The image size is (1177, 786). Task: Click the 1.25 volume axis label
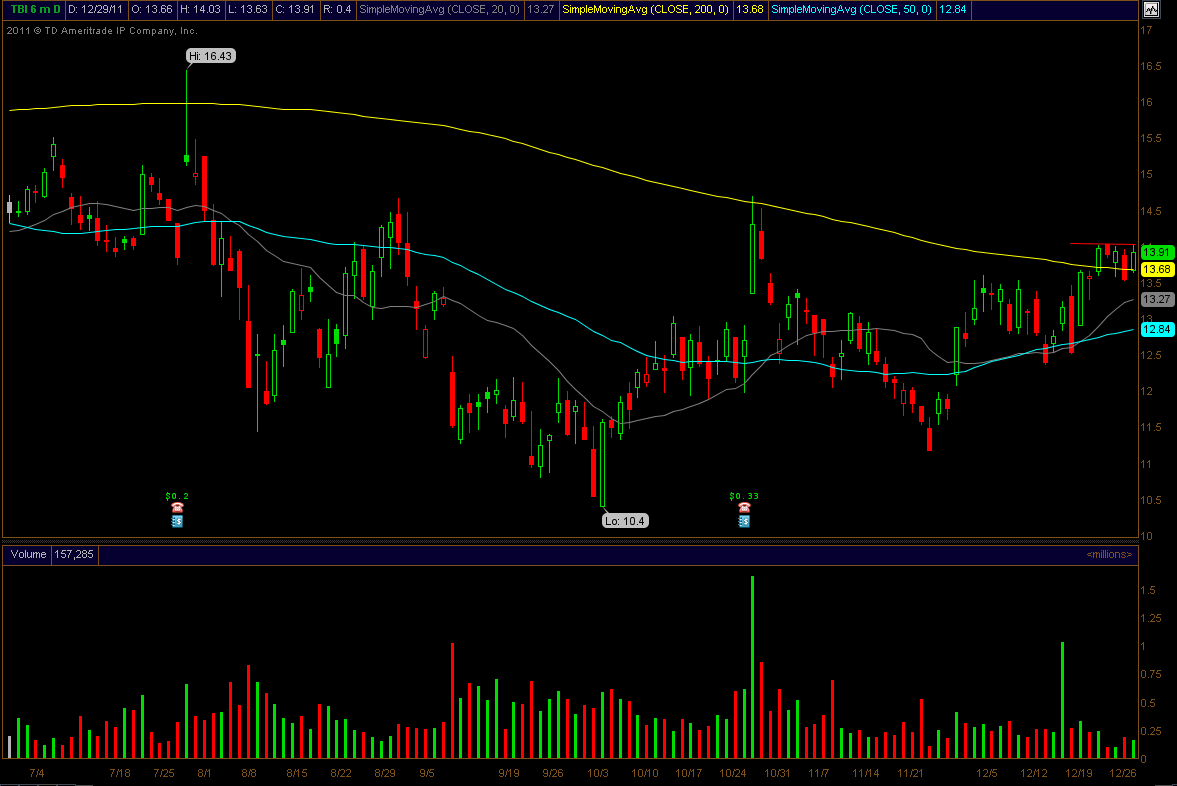point(1151,618)
